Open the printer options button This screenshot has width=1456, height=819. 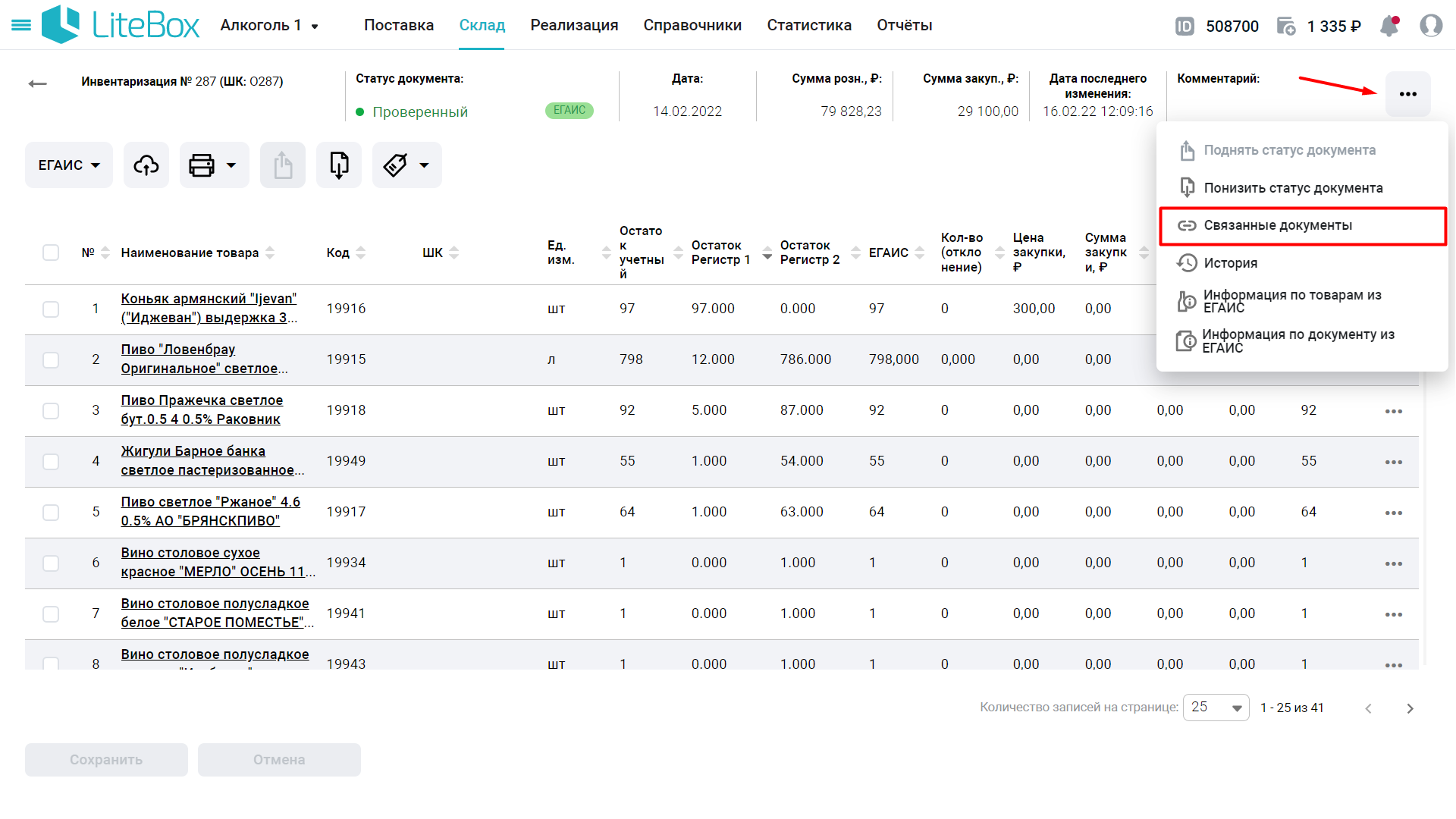point(214,165)
